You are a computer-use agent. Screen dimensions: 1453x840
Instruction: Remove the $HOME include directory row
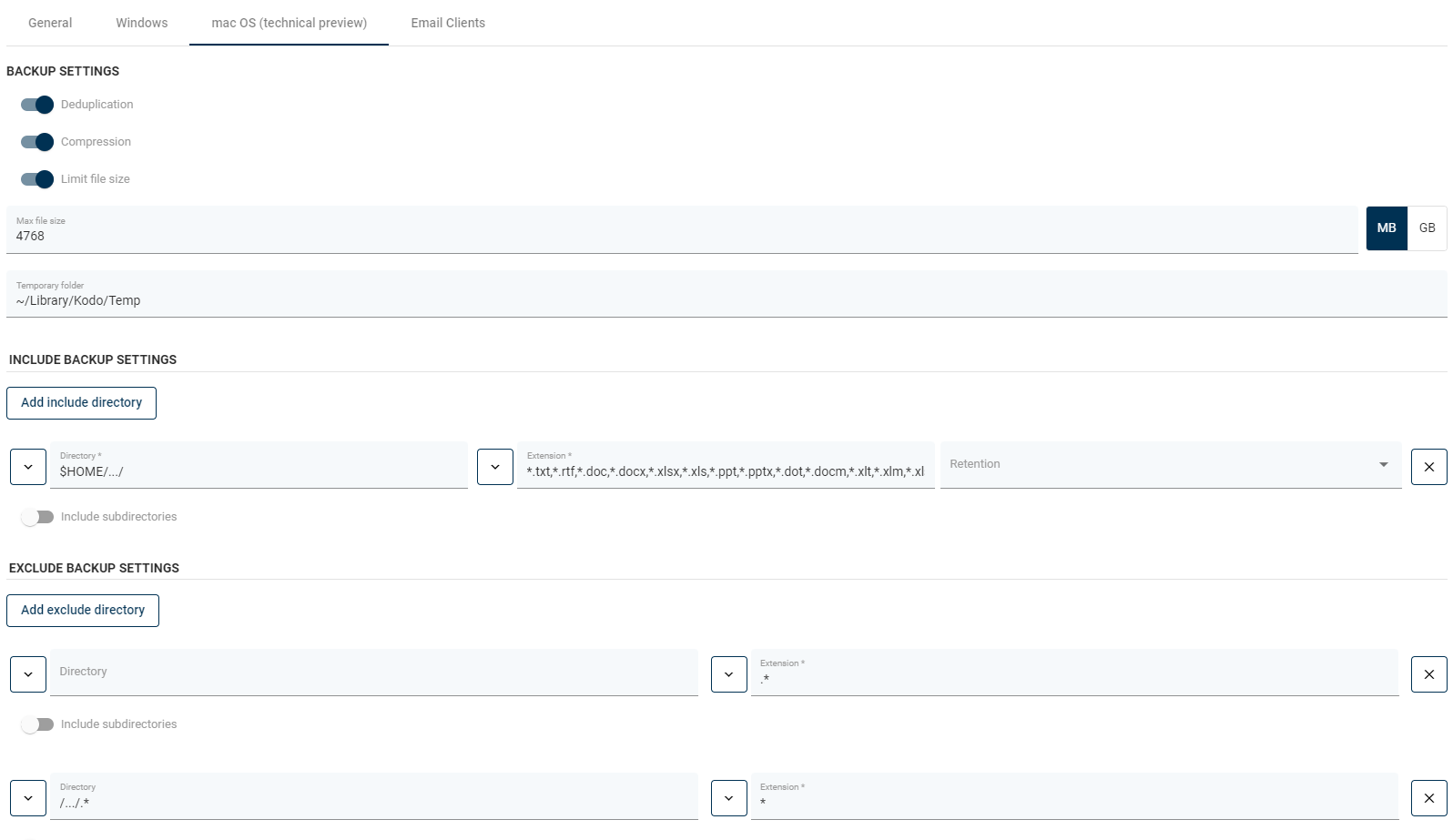coord(1428,467)
